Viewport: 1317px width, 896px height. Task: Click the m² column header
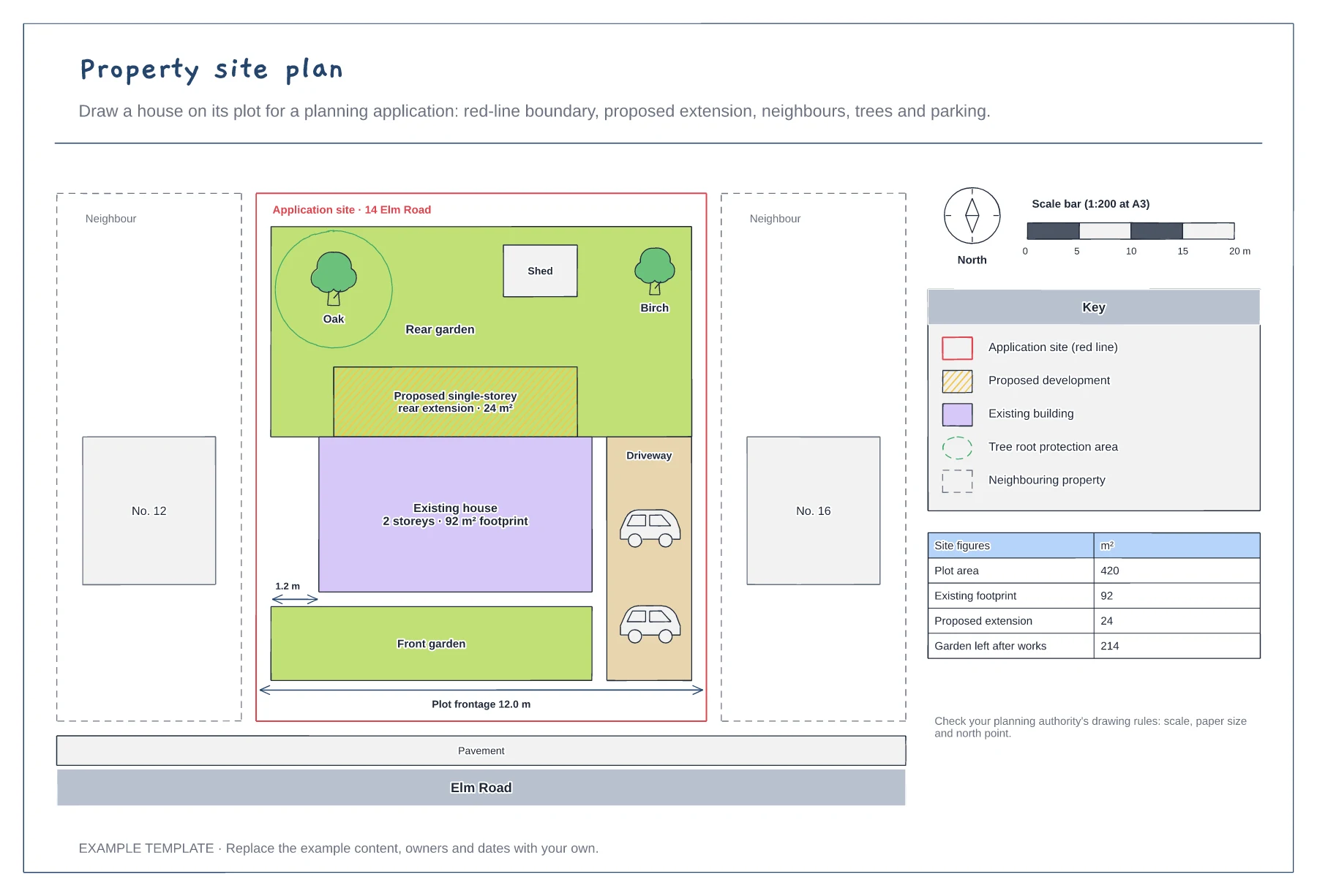pyautogui.click(x=1107, y=546)
